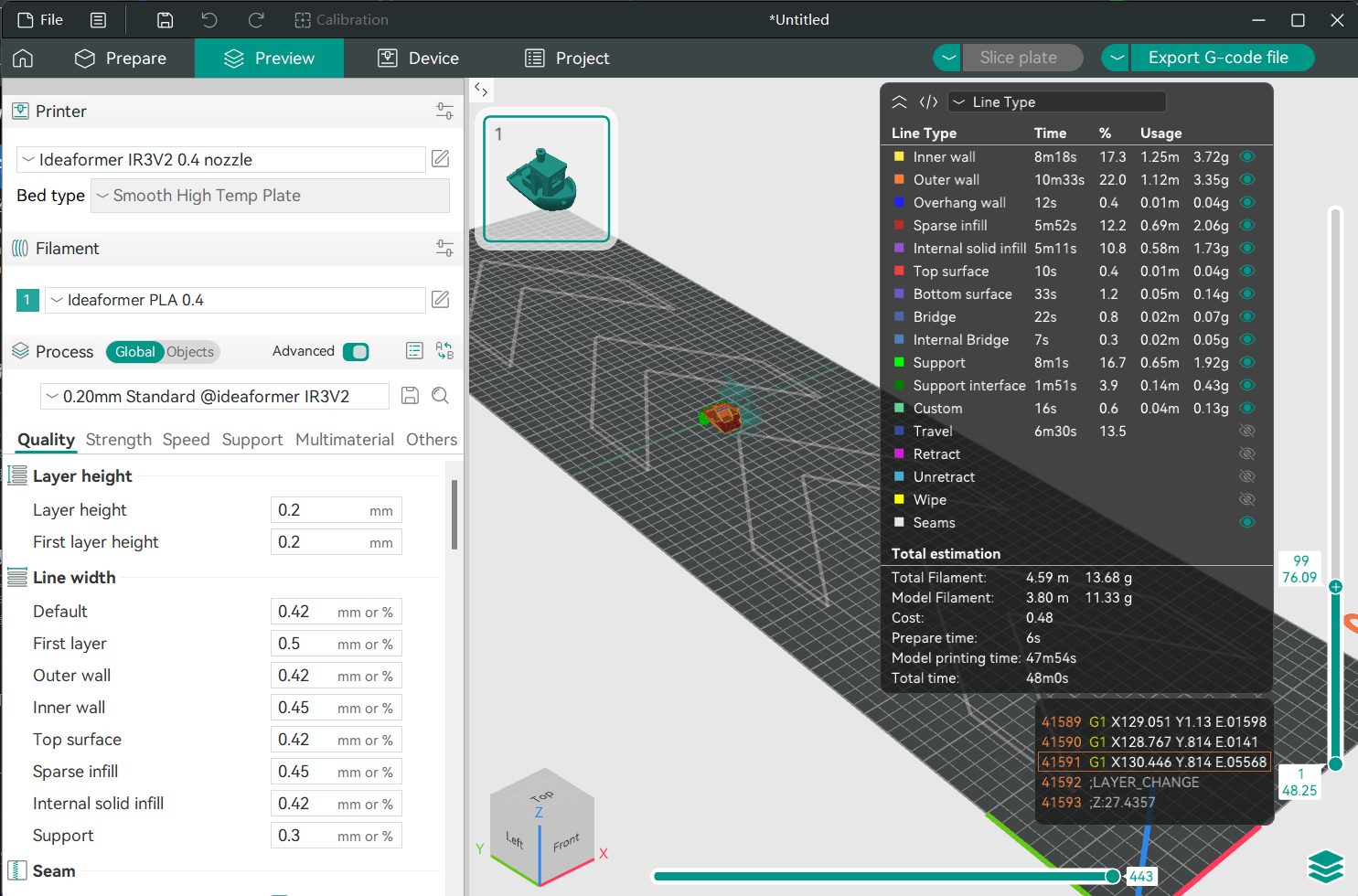Switch to the Prepare tab
The image size is (1358, 896).
(x=121, y=59)
